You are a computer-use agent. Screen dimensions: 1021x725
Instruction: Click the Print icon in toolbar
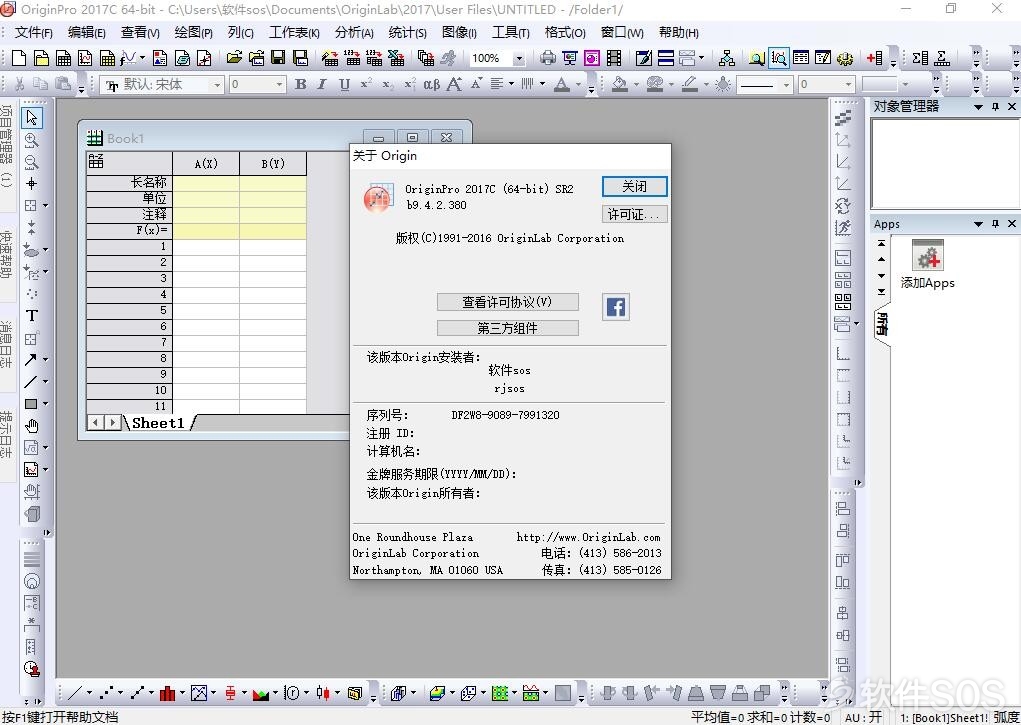coord(548,59)
